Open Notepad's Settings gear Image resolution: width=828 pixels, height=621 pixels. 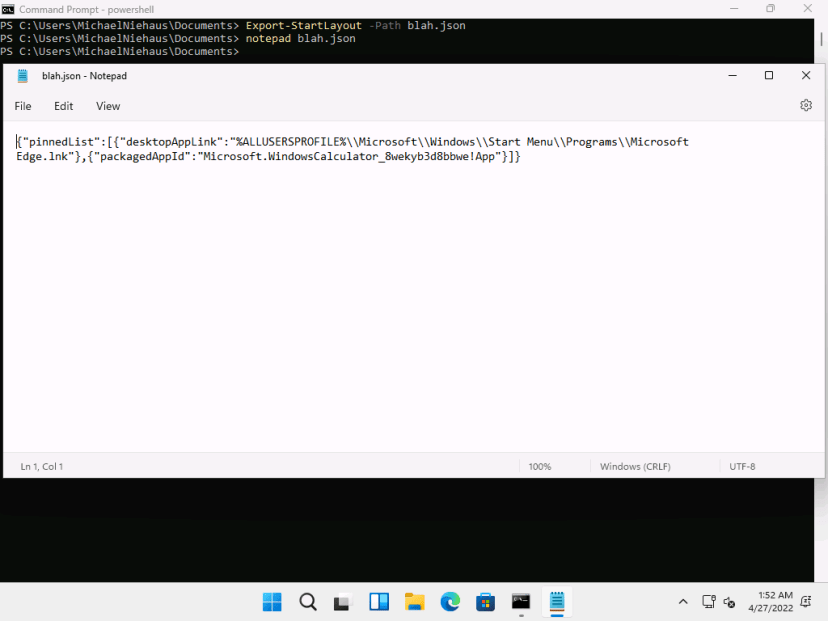pos(806,105)
